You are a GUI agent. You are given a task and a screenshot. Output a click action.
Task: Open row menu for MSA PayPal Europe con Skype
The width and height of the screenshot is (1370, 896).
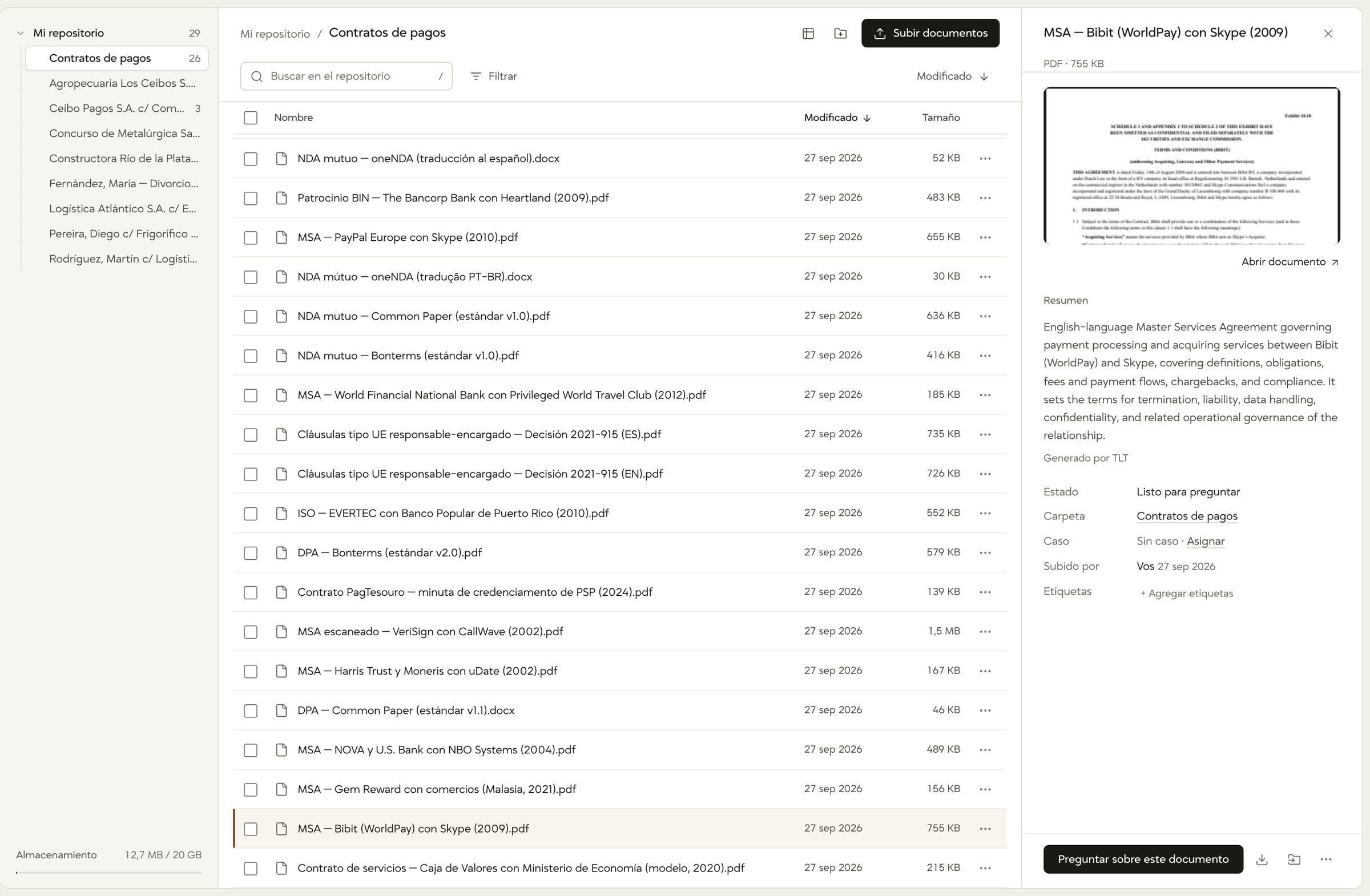click(985, 237)
